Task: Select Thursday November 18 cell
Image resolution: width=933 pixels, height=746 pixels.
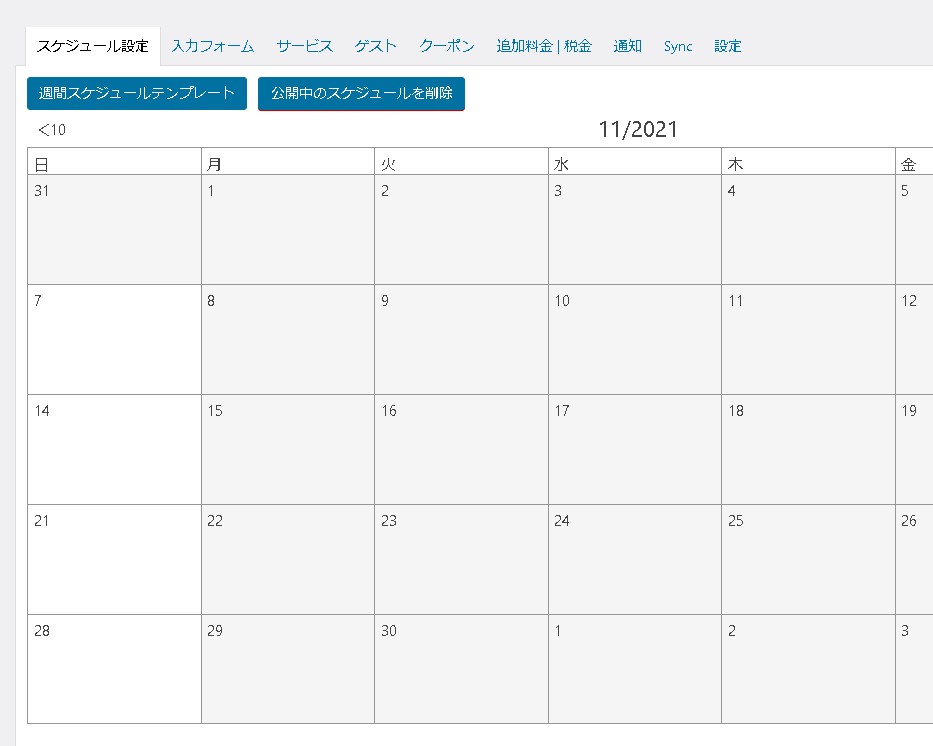Action: point(807,449)
